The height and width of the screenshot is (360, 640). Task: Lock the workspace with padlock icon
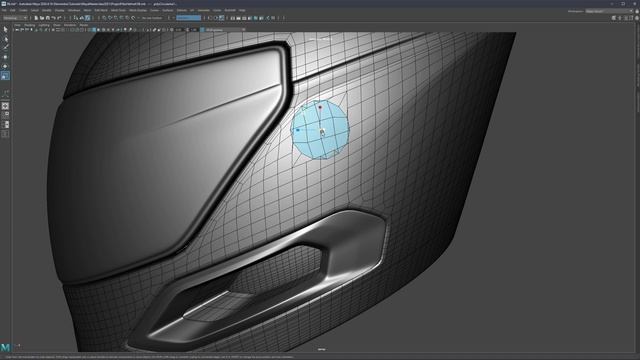[637, 11]
